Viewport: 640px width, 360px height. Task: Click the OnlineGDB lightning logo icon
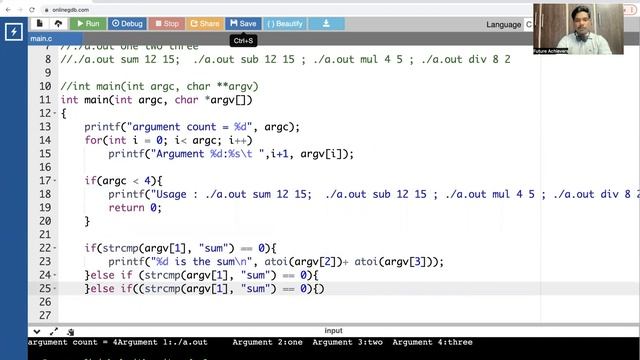(13, 31)
